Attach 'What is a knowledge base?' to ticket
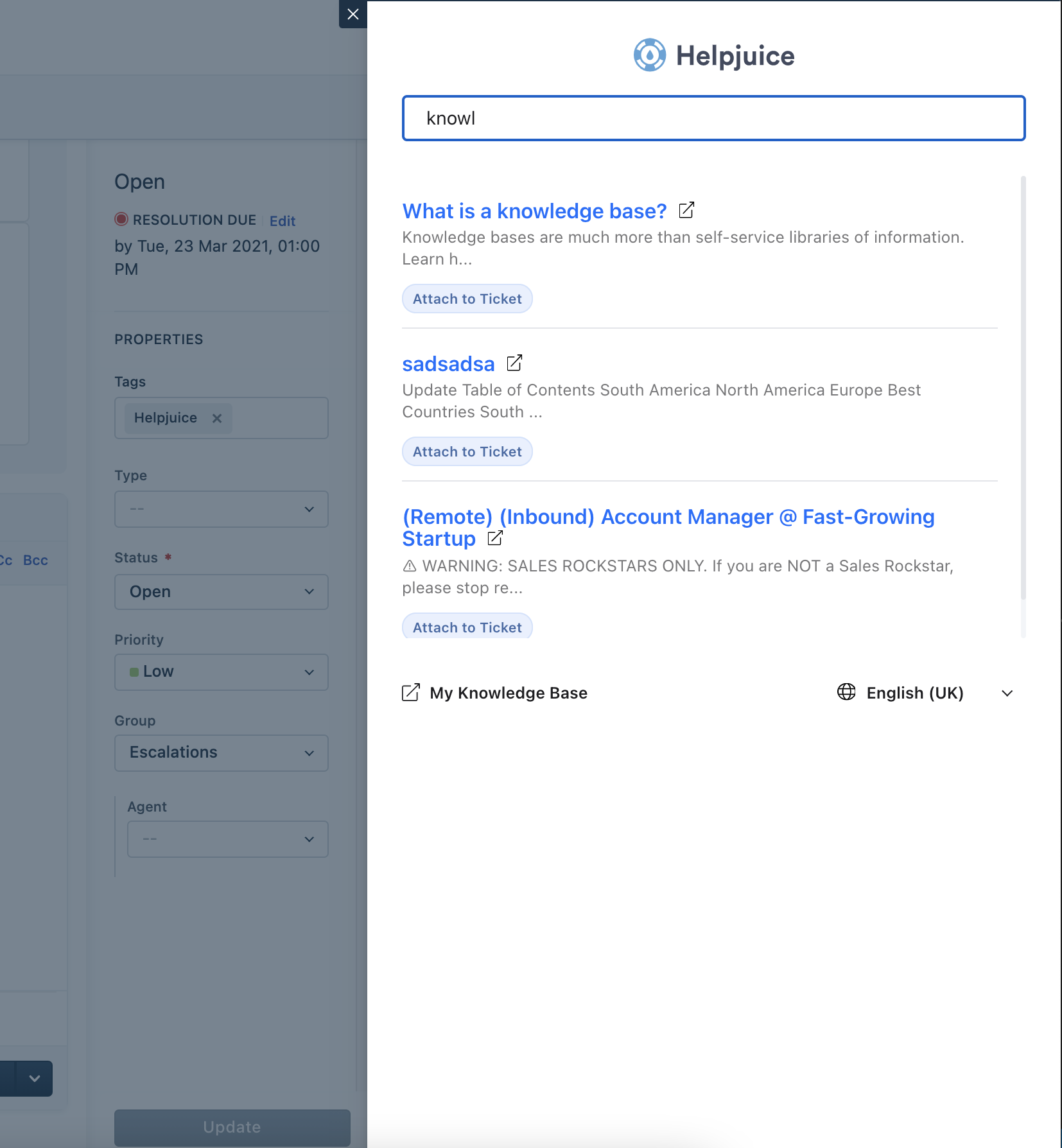The width and height of the screenshot is (1062, 1148). [x=467, y=298]
